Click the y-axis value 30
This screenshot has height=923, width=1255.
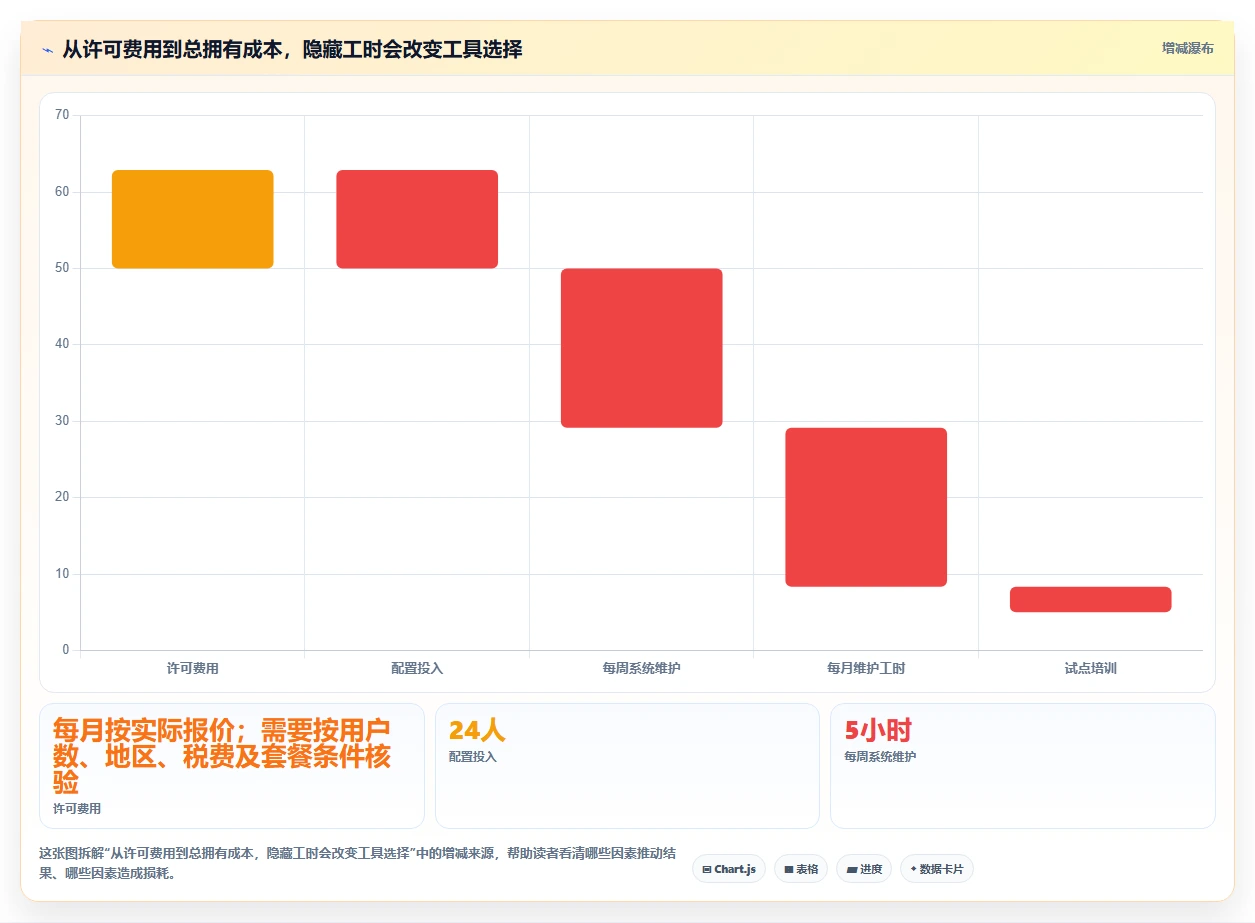(62, 421)
